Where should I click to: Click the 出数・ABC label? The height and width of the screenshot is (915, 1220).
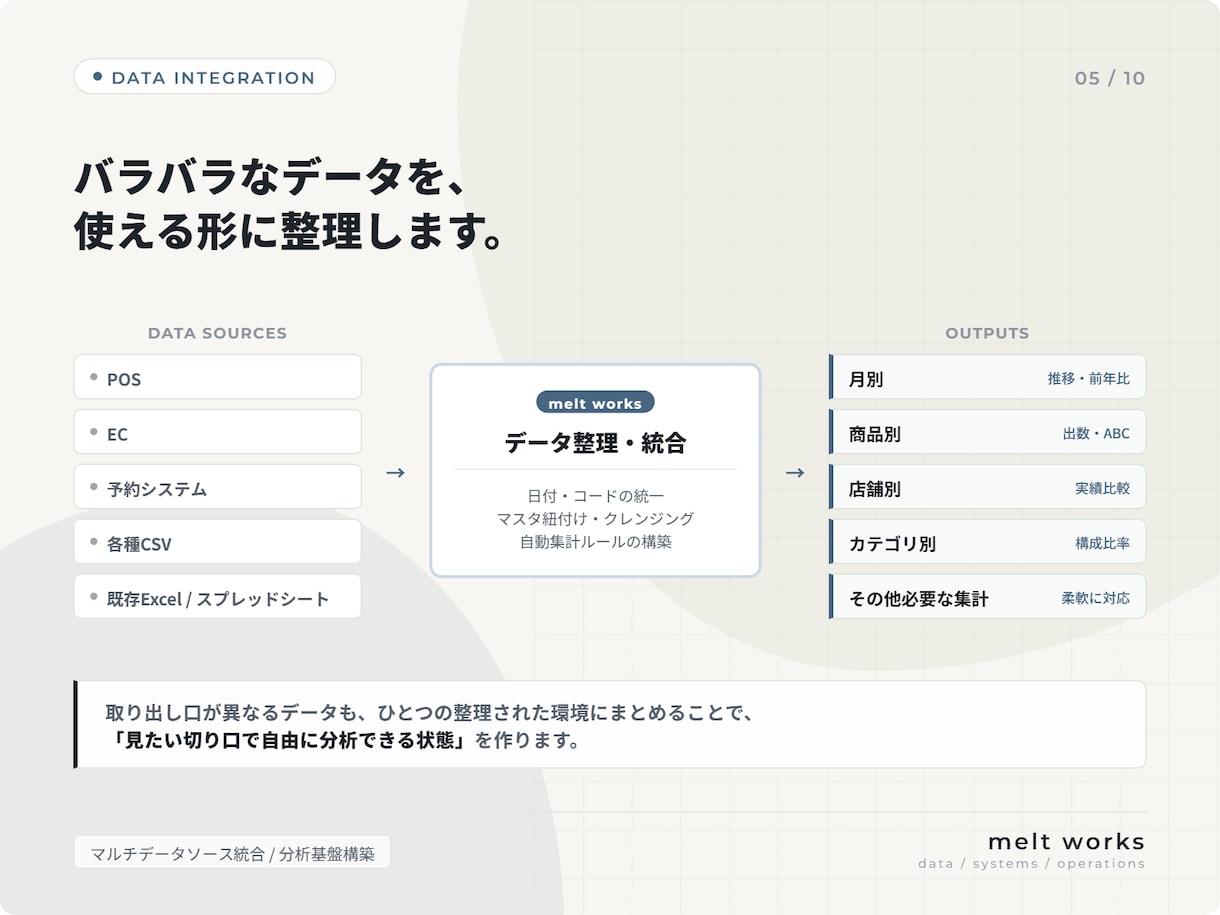point(1096,434)
